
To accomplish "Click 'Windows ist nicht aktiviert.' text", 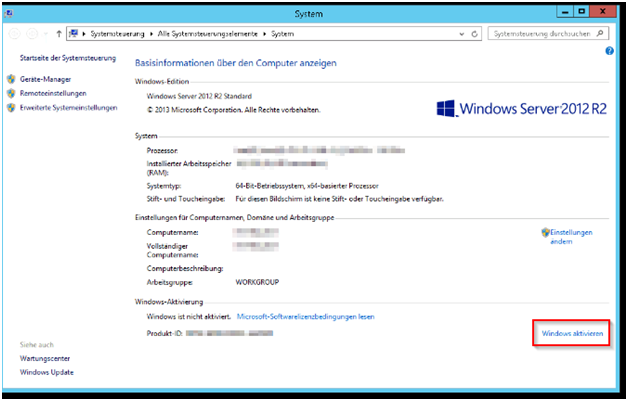I will pos(189,316).
